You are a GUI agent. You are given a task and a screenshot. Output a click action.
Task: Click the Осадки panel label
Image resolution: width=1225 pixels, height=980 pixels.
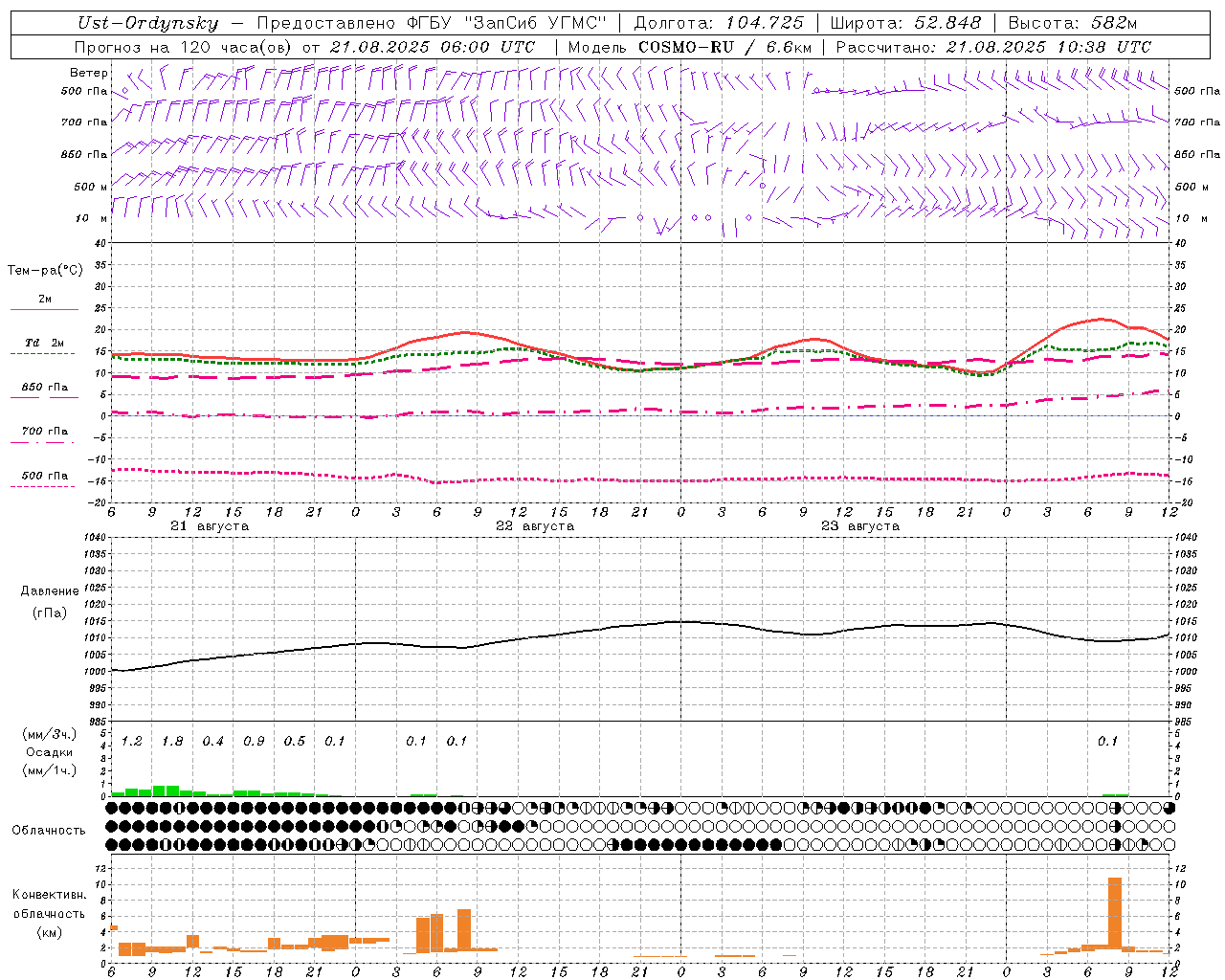50,752
